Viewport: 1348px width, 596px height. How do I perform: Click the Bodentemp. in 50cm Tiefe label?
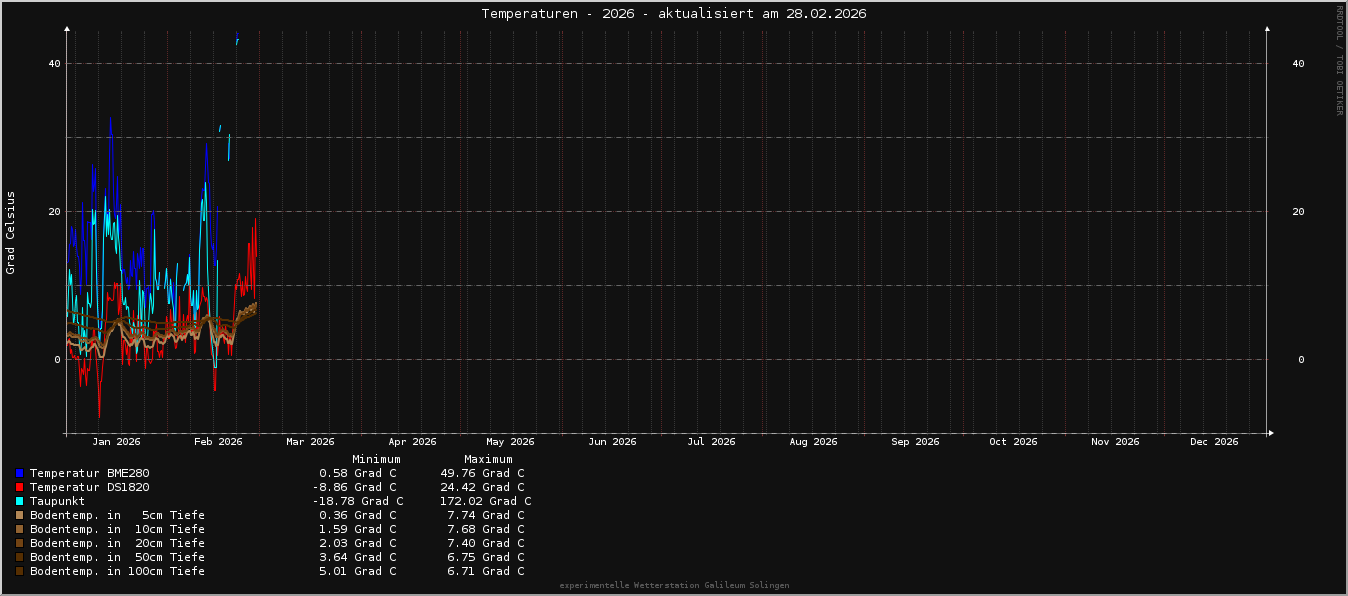pos(117,557)
